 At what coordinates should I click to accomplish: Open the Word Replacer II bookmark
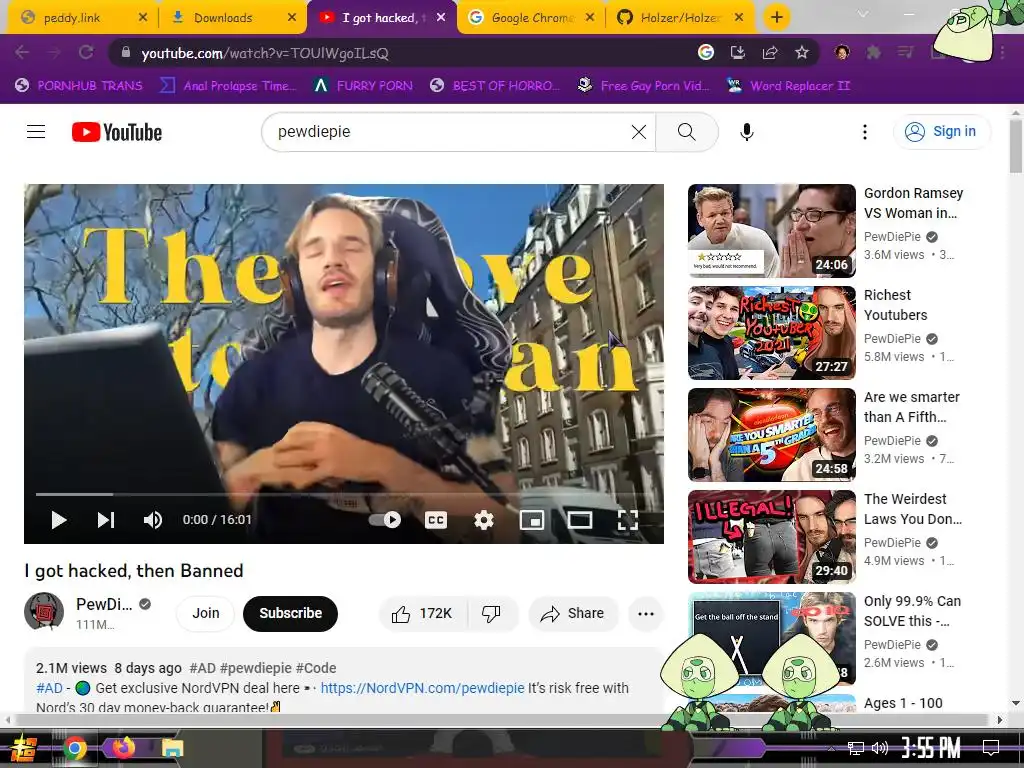pos(788,86)
